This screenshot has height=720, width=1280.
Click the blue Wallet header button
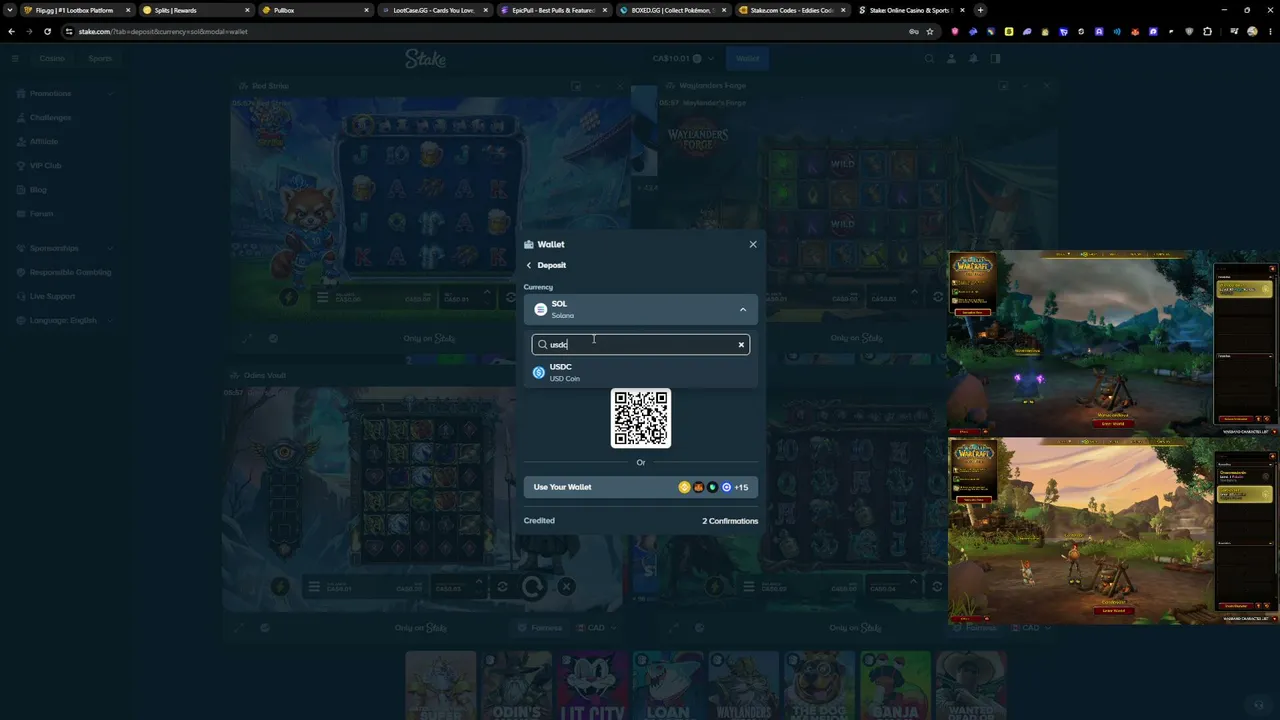coord(748,58)
